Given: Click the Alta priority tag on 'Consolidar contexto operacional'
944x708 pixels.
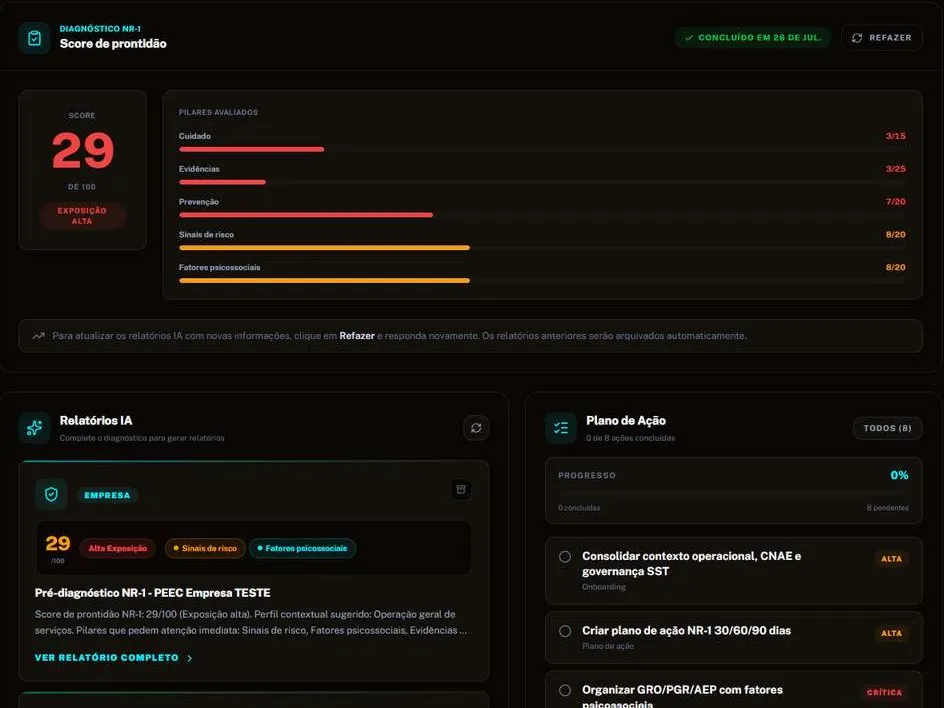Looking at the screenshot, I should coord(892,559).
